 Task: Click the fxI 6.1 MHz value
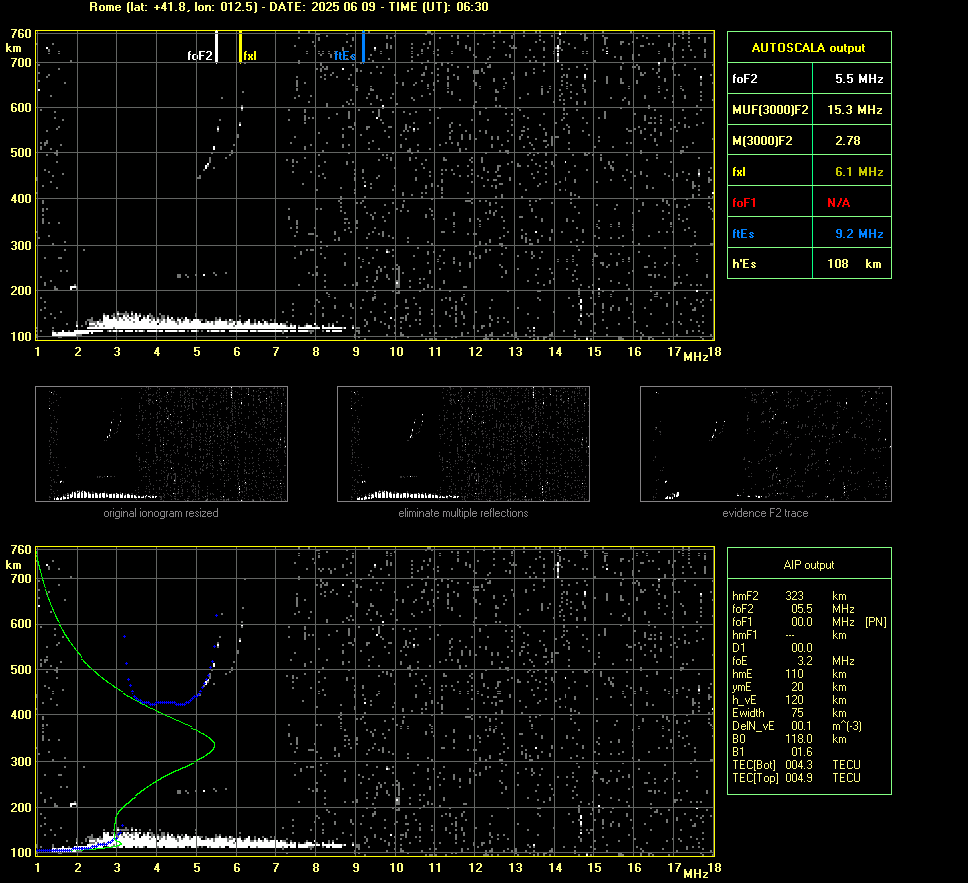point(859,172)
